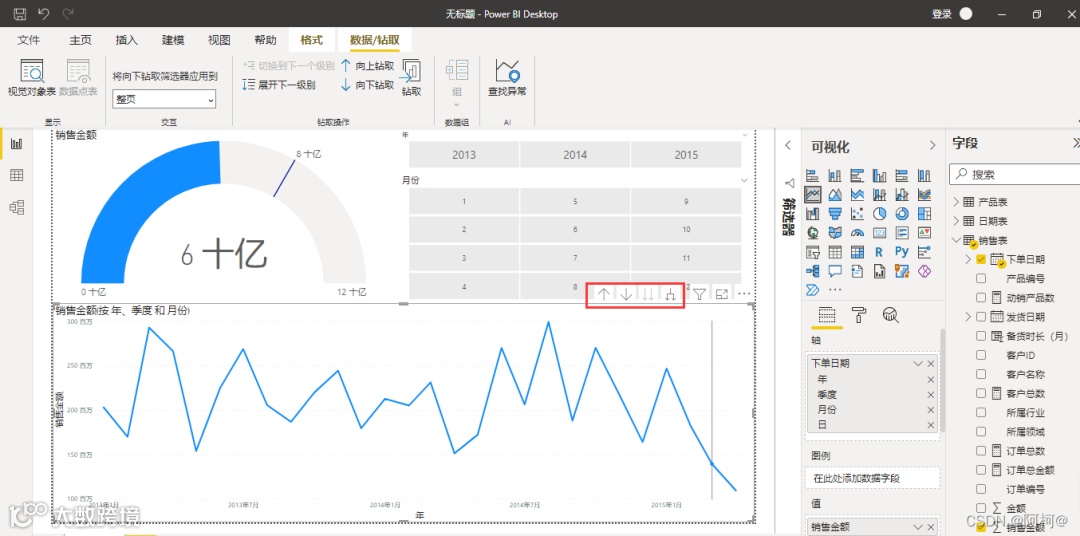Open the 视觉对象表 view

tap(32, 78)
